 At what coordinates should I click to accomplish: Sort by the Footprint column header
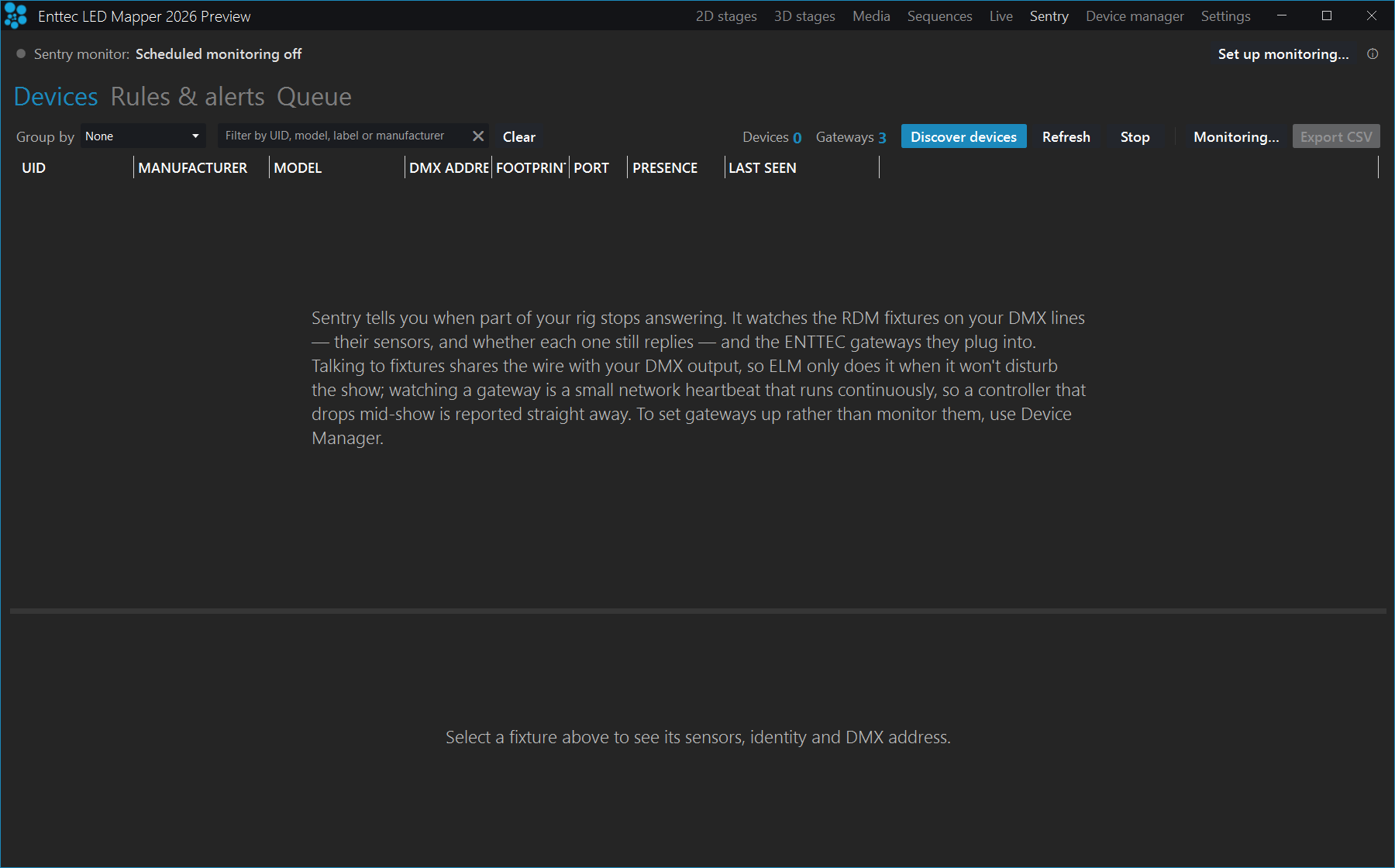pyautogui.click(x=531, y=168)
